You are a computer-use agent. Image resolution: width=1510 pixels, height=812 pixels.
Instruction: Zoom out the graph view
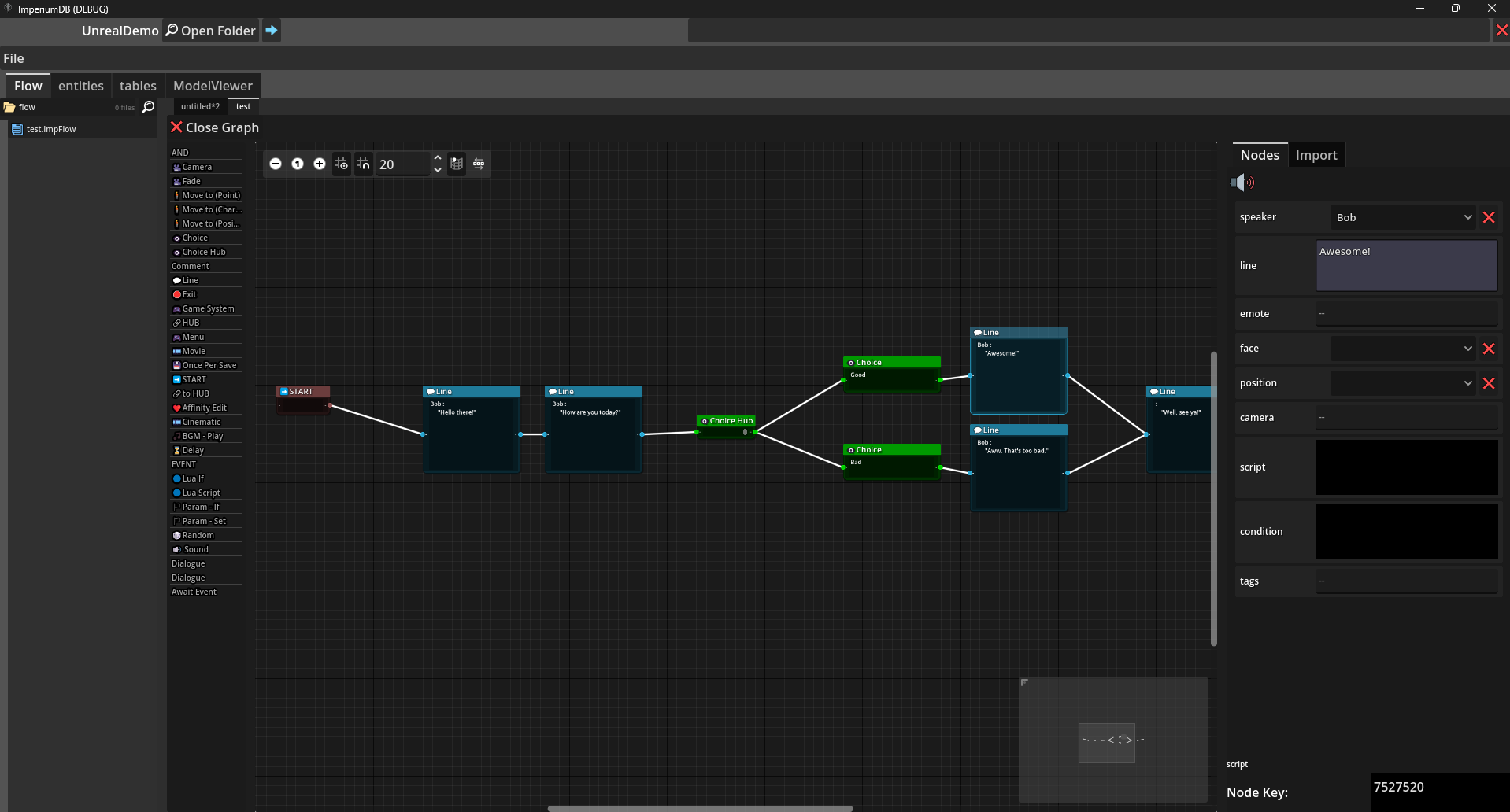click(276, 164)
